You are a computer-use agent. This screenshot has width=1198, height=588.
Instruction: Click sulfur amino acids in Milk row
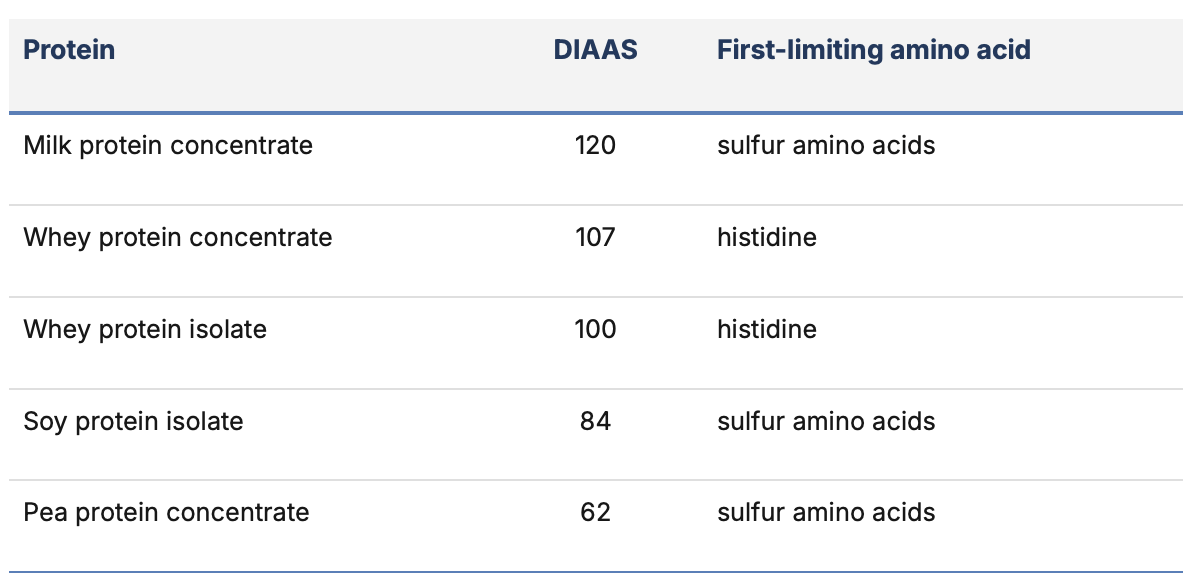click(x=826, y=145)
